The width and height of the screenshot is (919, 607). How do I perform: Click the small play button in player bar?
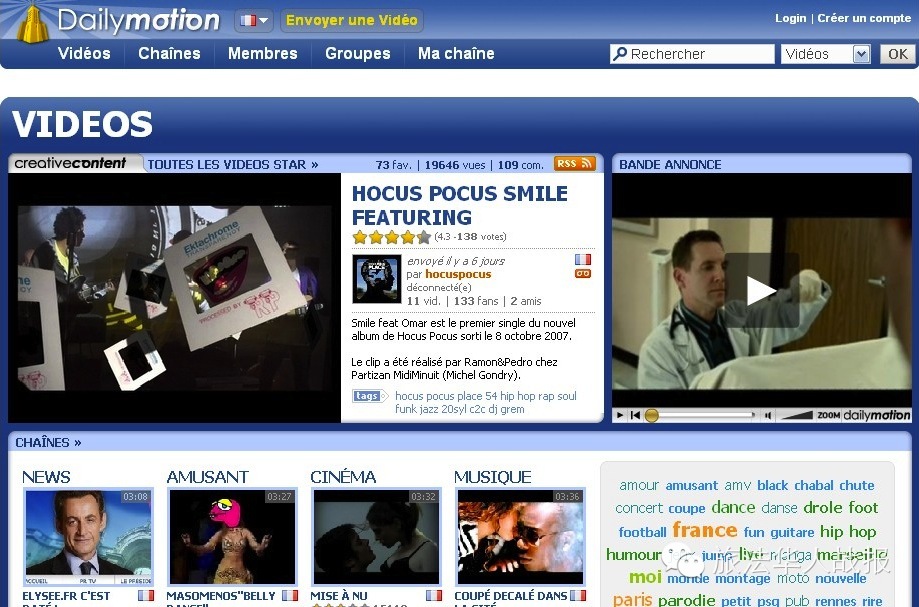pos(620,415)
